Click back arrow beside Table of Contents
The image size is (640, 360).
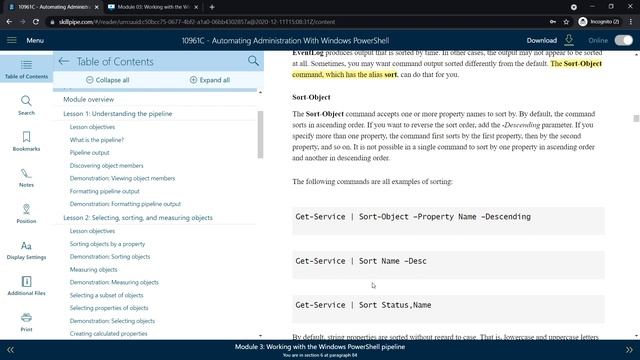pyautogui.click(x=63, y=61)
